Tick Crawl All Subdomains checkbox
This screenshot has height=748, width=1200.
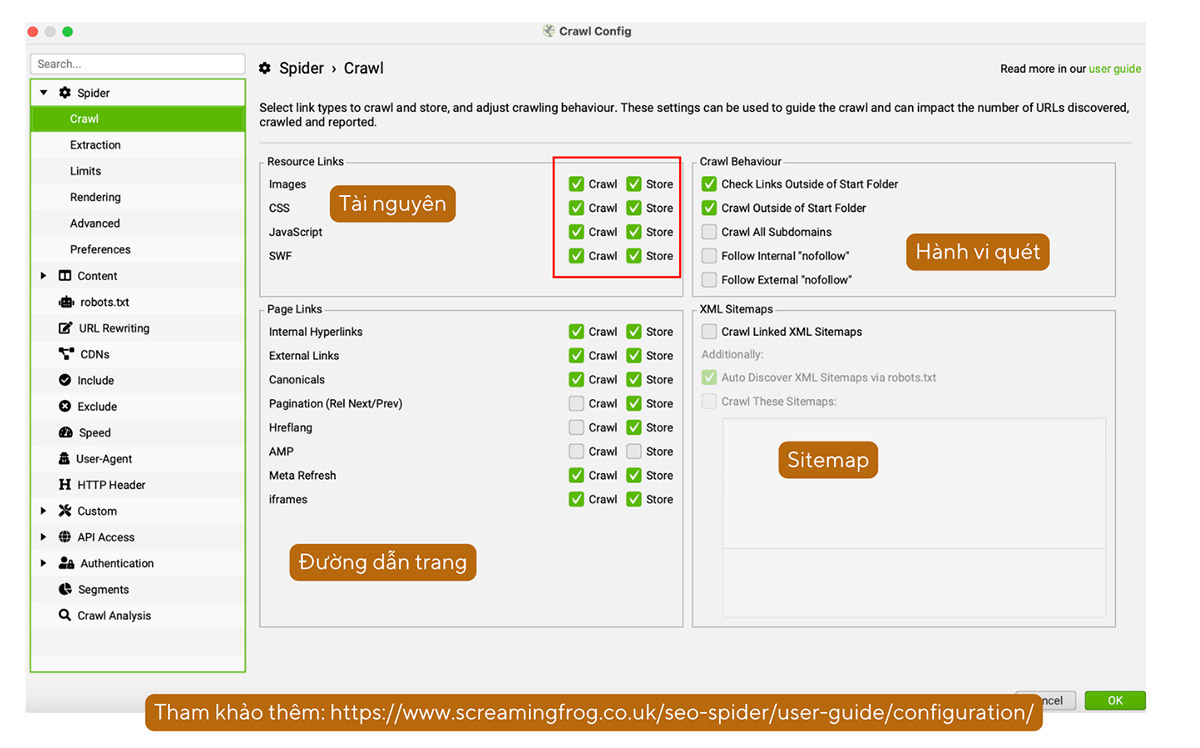(x=709, y=232)
